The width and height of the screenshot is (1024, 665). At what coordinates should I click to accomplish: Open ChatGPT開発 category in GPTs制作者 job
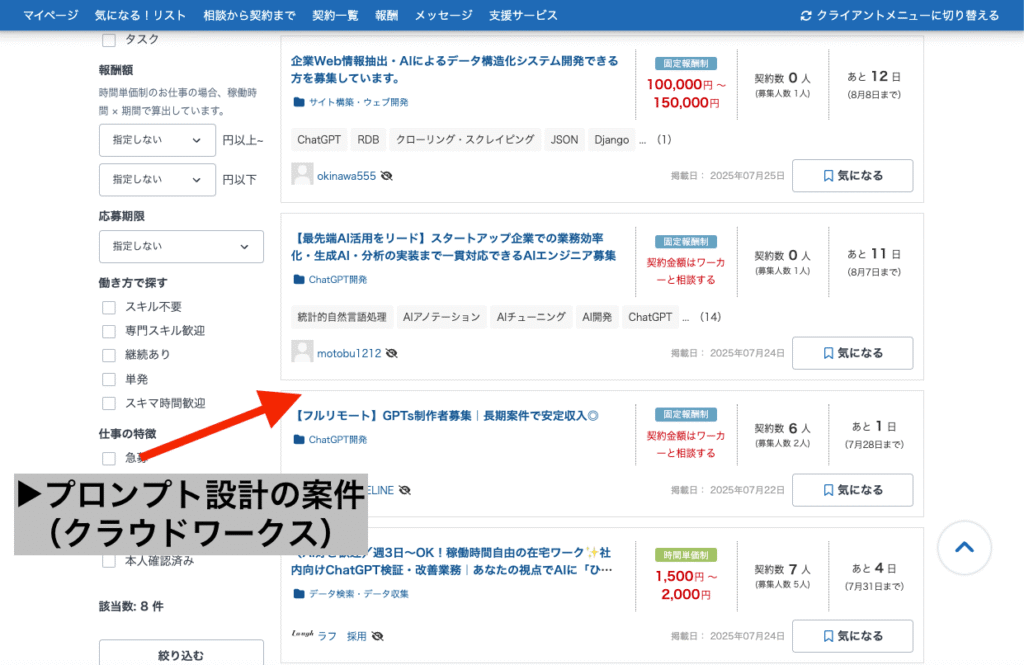(x=338, y=440)
